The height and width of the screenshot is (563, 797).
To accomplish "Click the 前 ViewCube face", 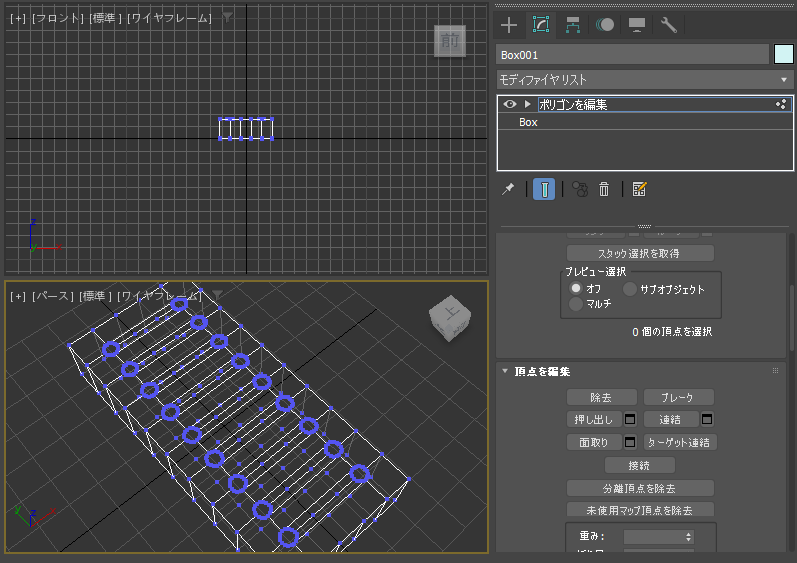I will pos(450,41).
